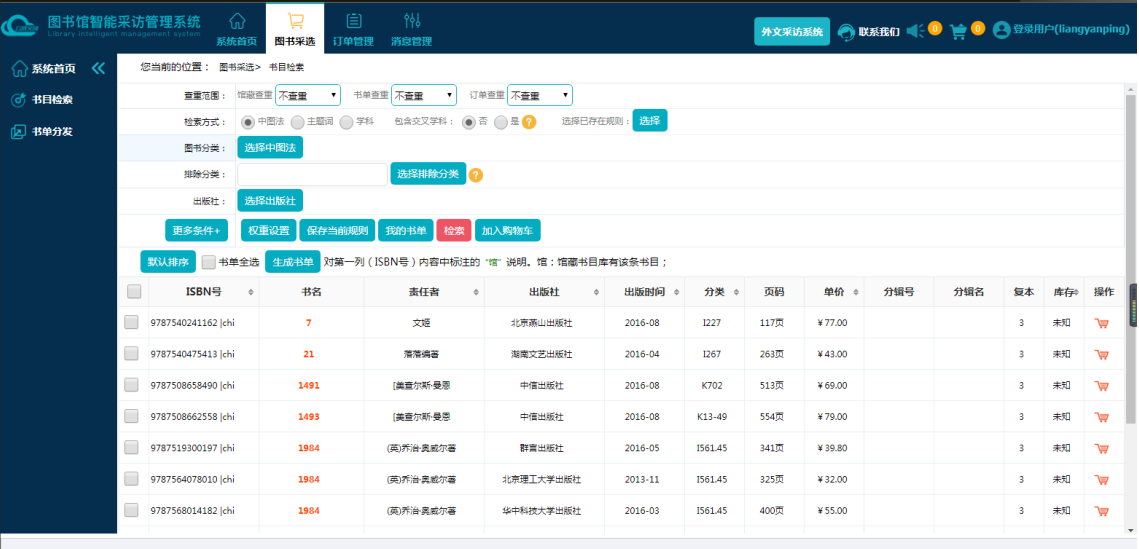This screenshot has width=1139, height=549.
Task: Click cart icon for the 1493 row
Action: point(1101,417)
